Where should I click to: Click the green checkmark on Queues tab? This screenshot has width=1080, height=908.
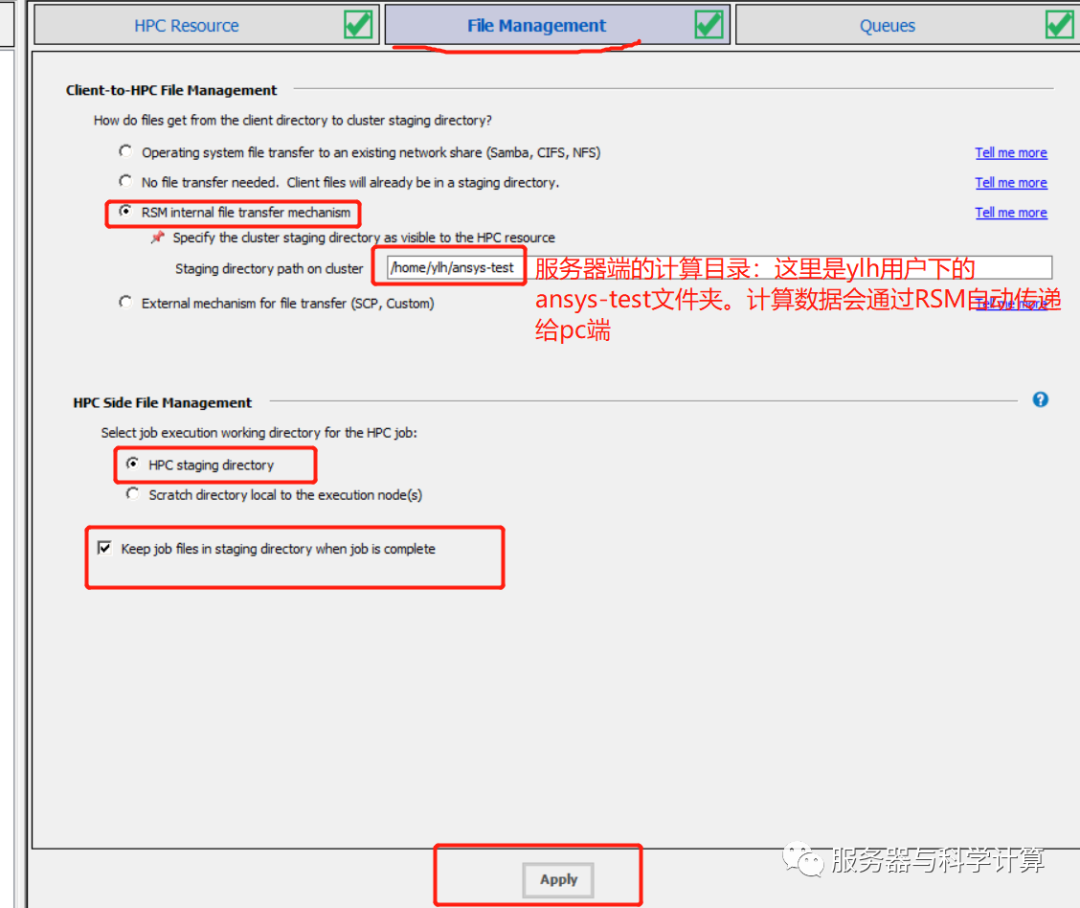[1059, 25]
